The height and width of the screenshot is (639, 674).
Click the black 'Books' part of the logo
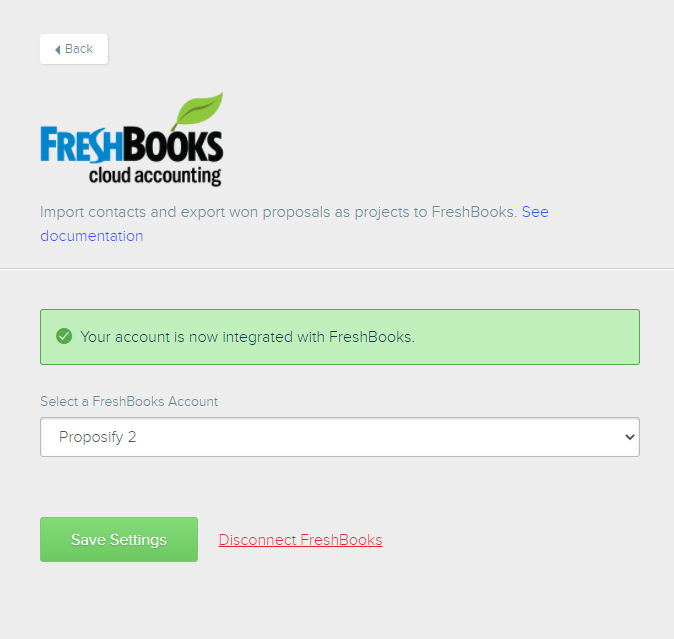pos(173,144)
